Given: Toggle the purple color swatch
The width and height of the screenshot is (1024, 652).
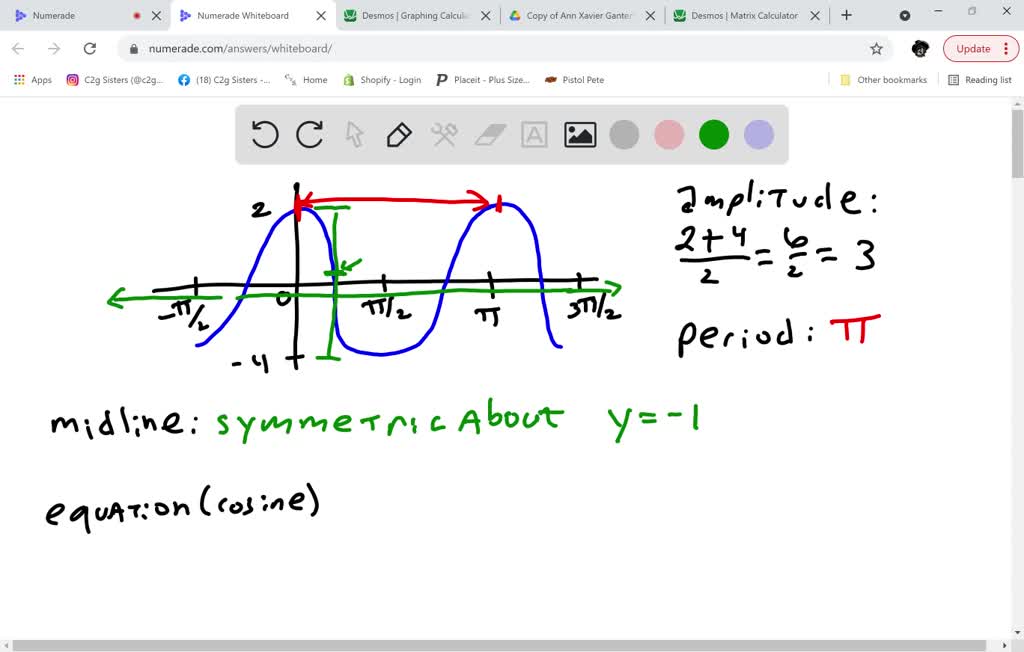Looking at the screenshot, I should (758, 133).
